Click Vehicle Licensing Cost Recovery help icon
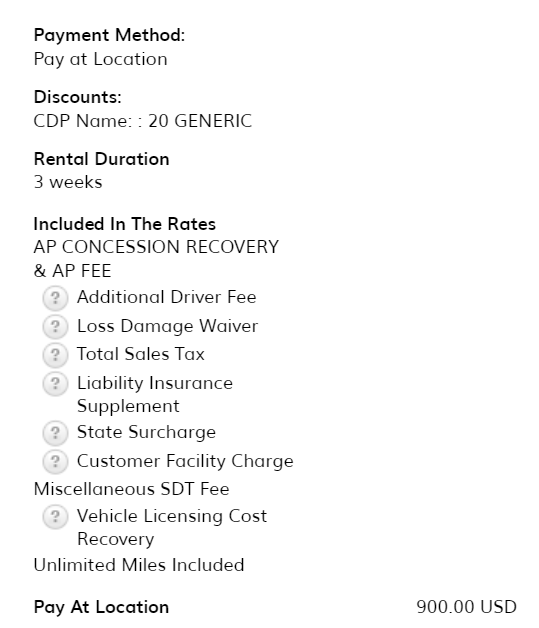This screenshot has height=628, width=539. 55,517
